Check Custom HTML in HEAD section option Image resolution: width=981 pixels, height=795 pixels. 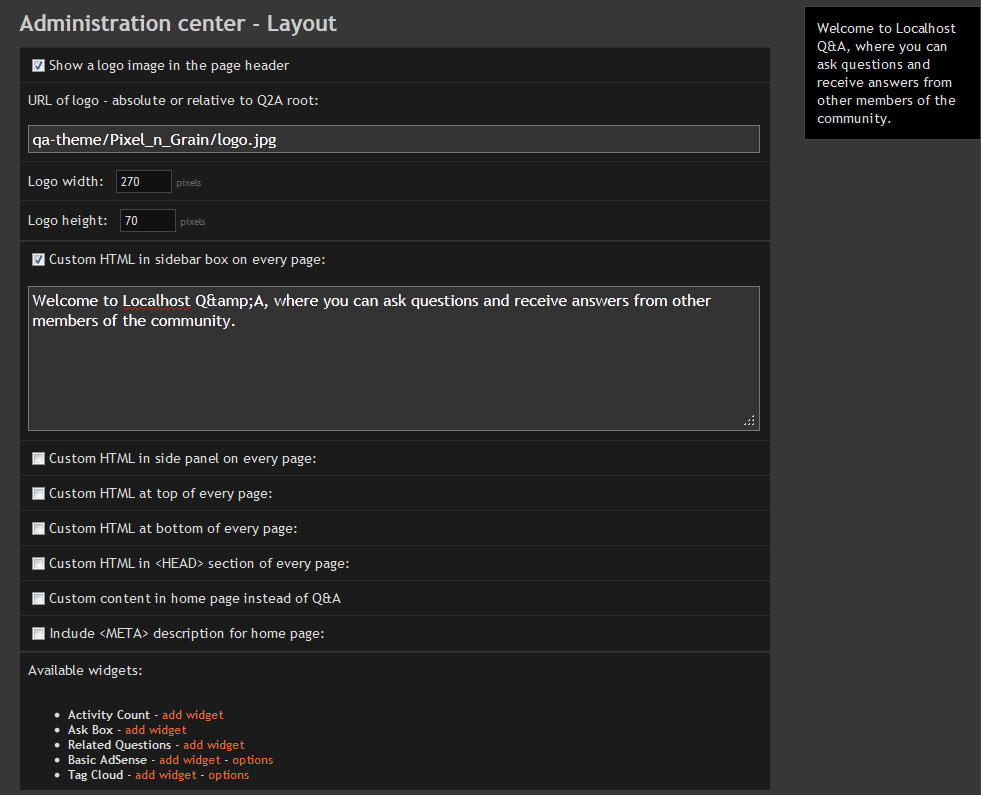point(38,564)
